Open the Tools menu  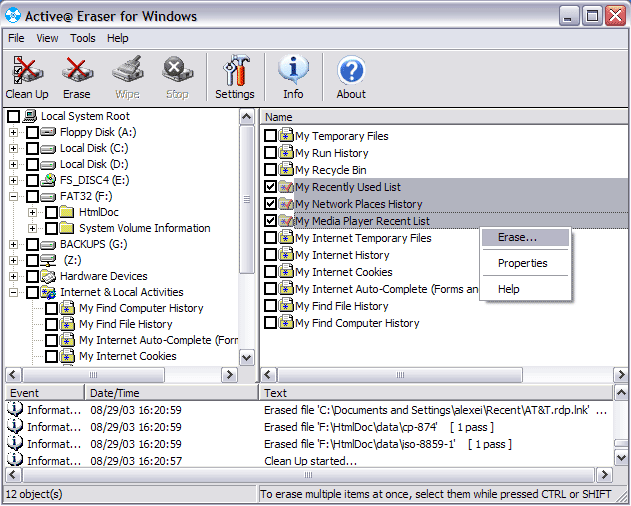(82, 38)
